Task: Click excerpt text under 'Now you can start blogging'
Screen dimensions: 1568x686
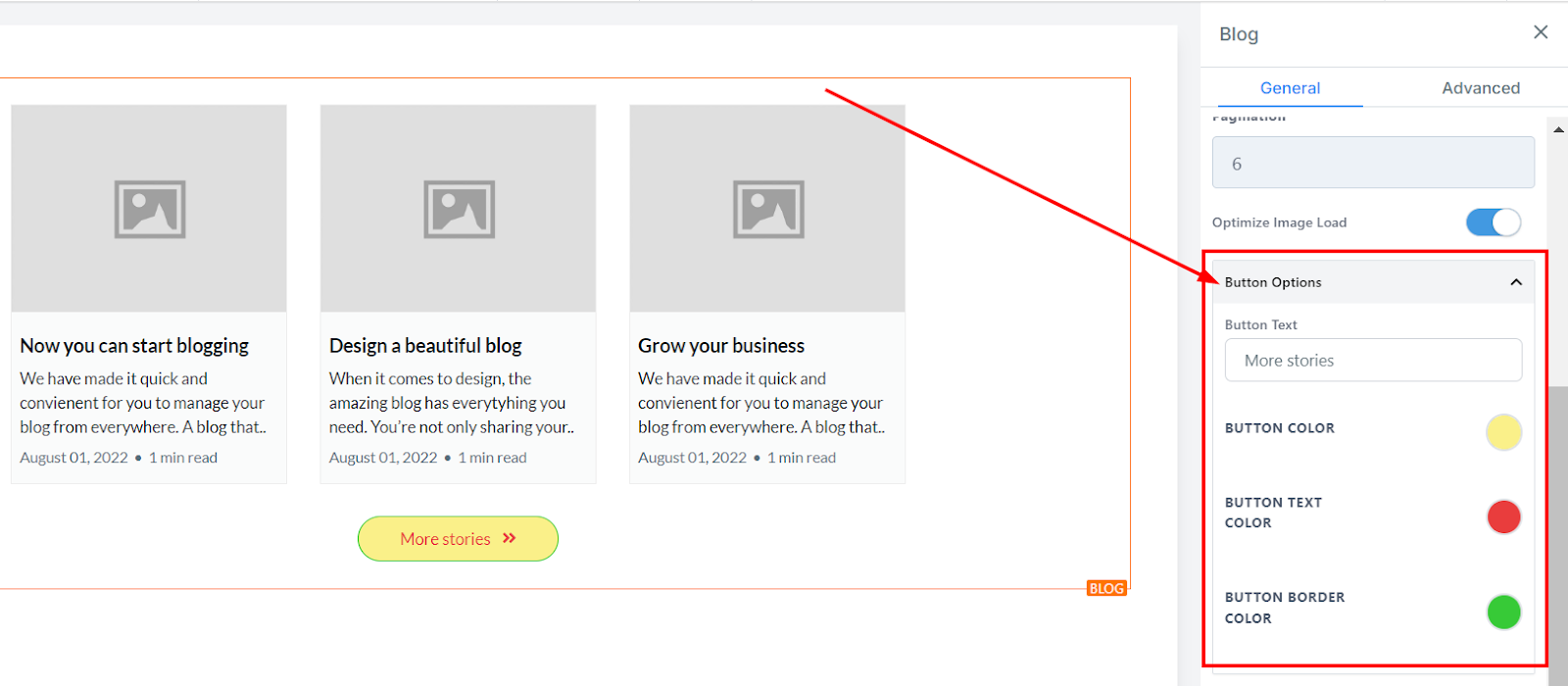Action: click(x=143, y=403)
